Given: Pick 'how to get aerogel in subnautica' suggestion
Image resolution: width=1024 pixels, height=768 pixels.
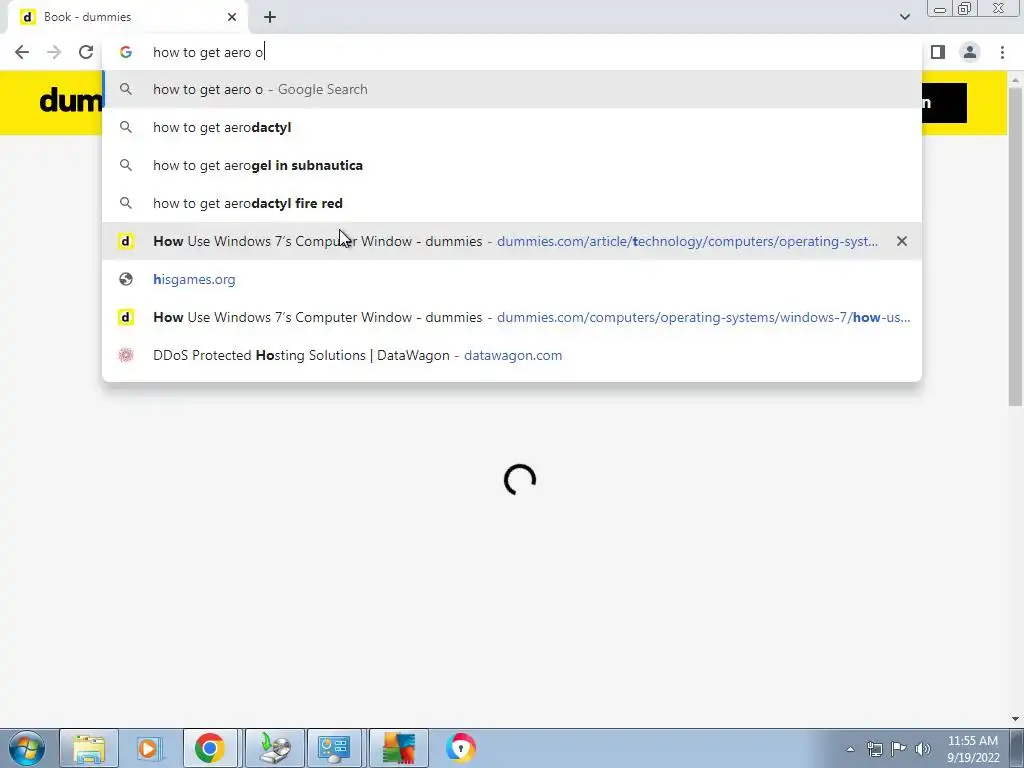Looking at the screenshot, I should [512, 165].
